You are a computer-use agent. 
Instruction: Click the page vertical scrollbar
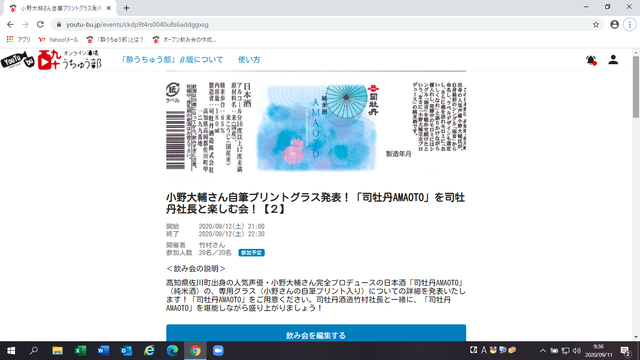(x=636, y=87)
